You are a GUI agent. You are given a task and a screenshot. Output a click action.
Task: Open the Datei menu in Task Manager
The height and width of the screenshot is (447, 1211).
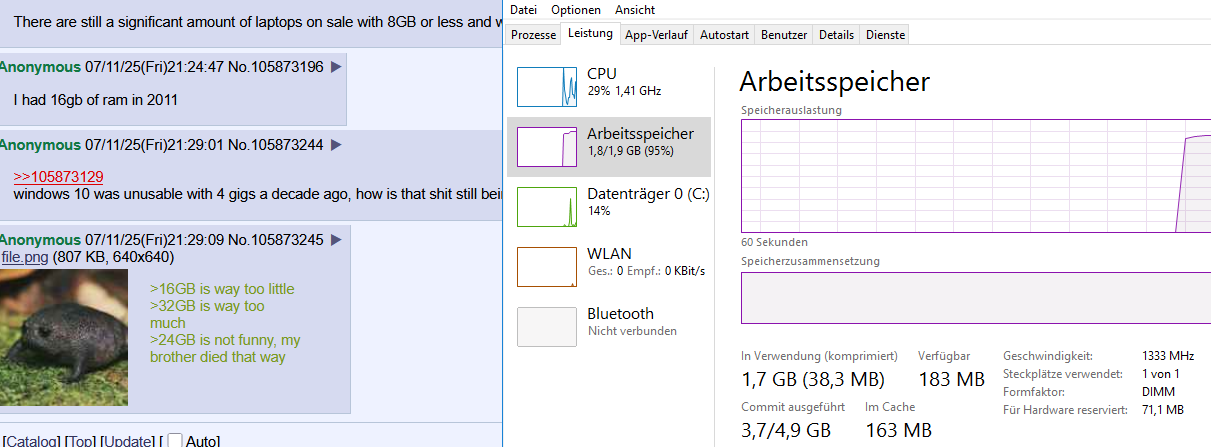524,10
